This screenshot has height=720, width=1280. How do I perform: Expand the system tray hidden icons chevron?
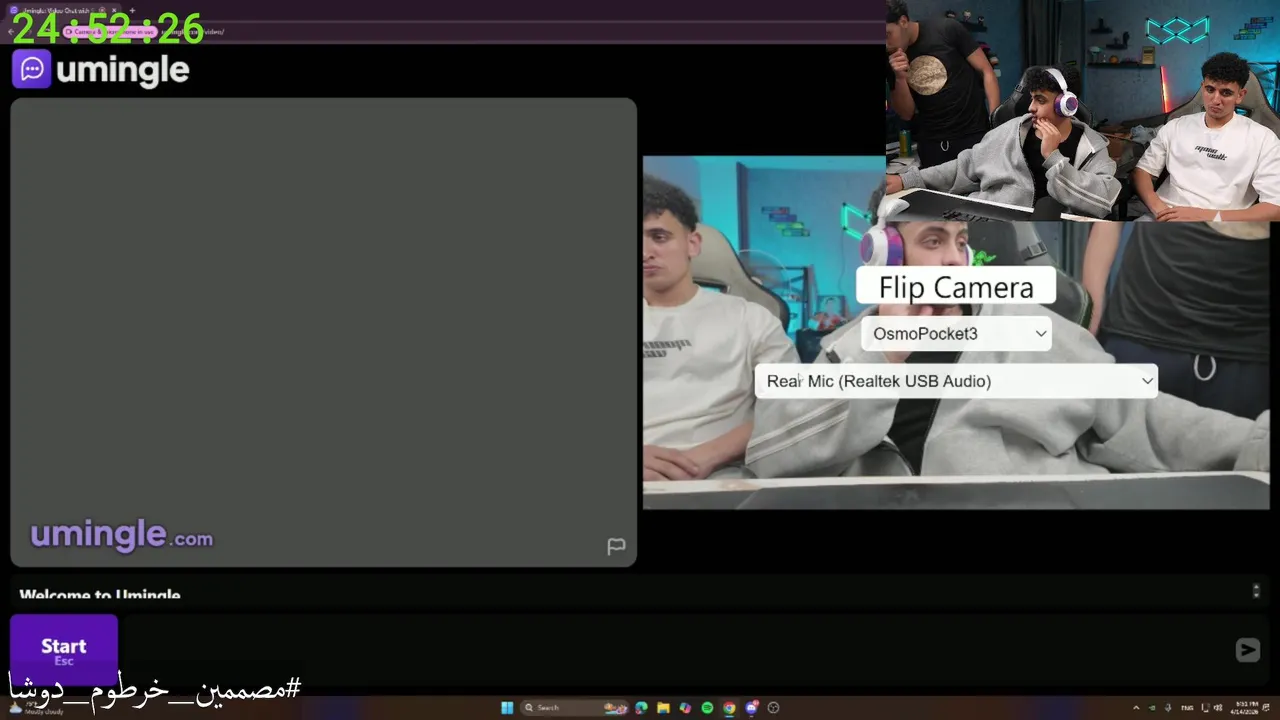[1136, 708]
